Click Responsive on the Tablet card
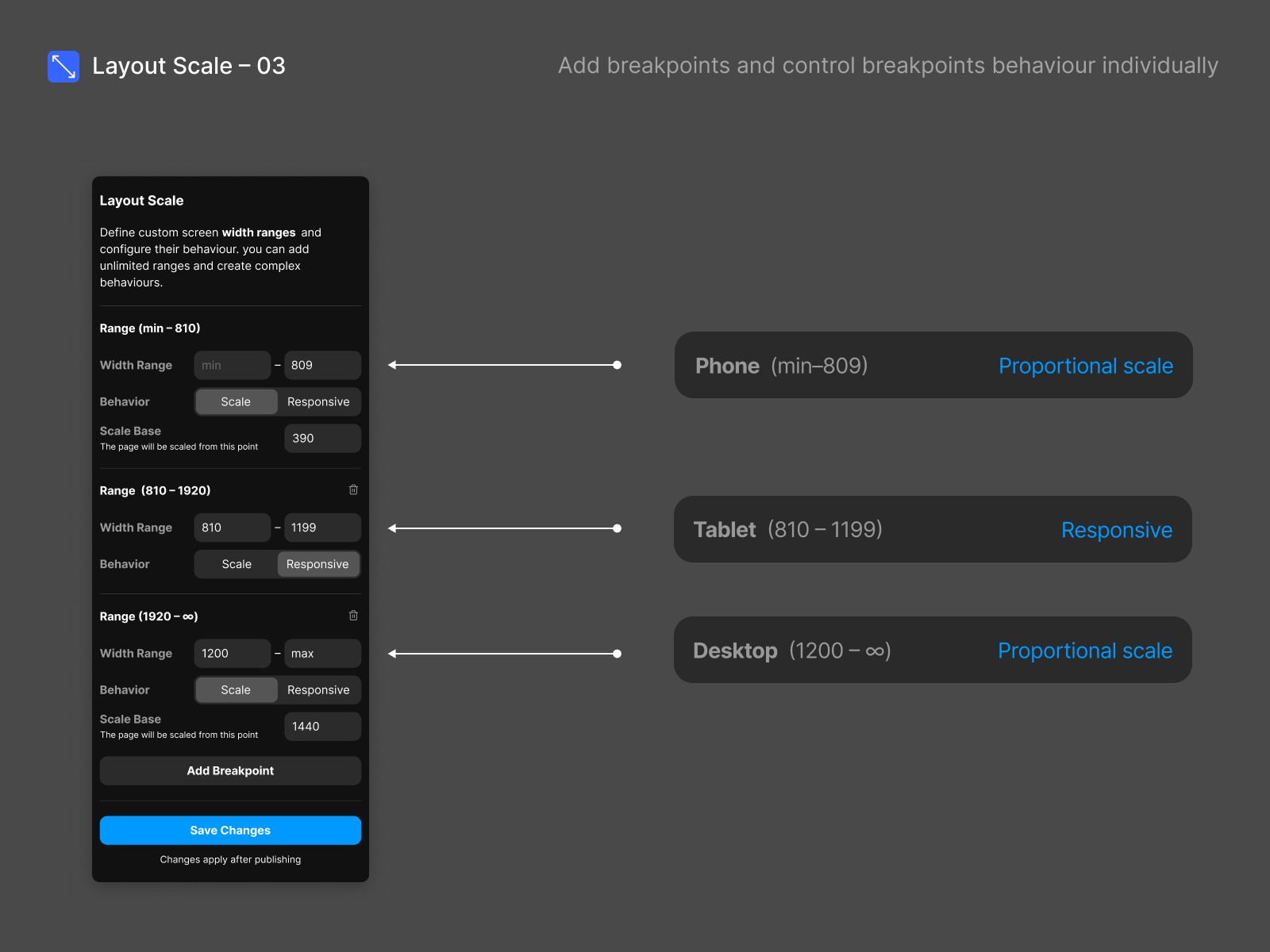This screenshot has width=1270, height=952. (1117, 530)
